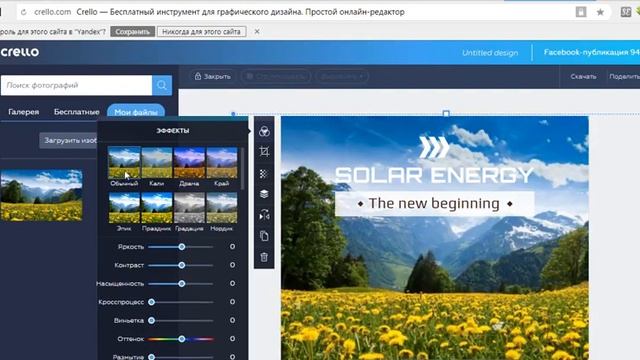Click the Untitled design title
Screen dimensions: 640x360
coord(490,53)
